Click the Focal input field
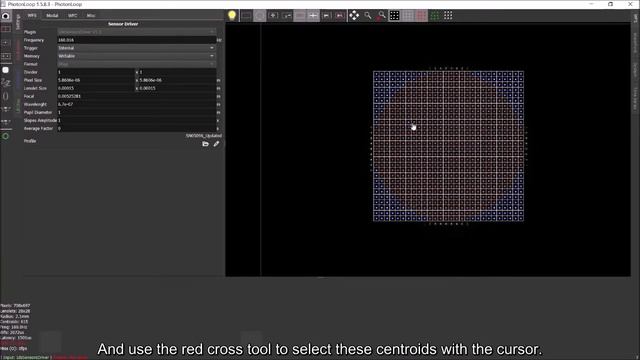The image size is (640, 360). point(136,96)
